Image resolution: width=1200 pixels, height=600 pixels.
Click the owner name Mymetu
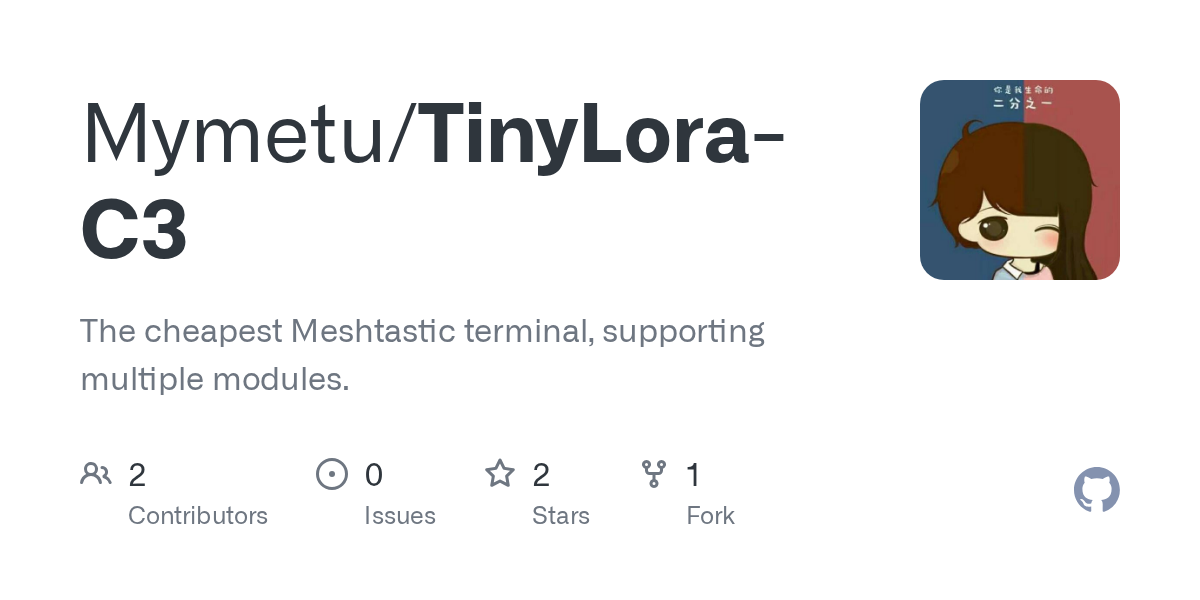(x=232, y=135)
